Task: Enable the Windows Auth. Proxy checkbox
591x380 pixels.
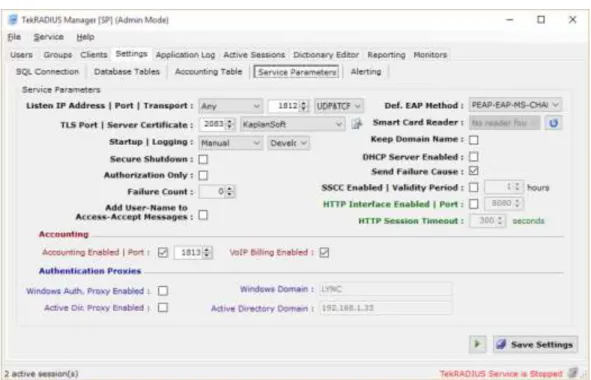Action: [163, 291]
